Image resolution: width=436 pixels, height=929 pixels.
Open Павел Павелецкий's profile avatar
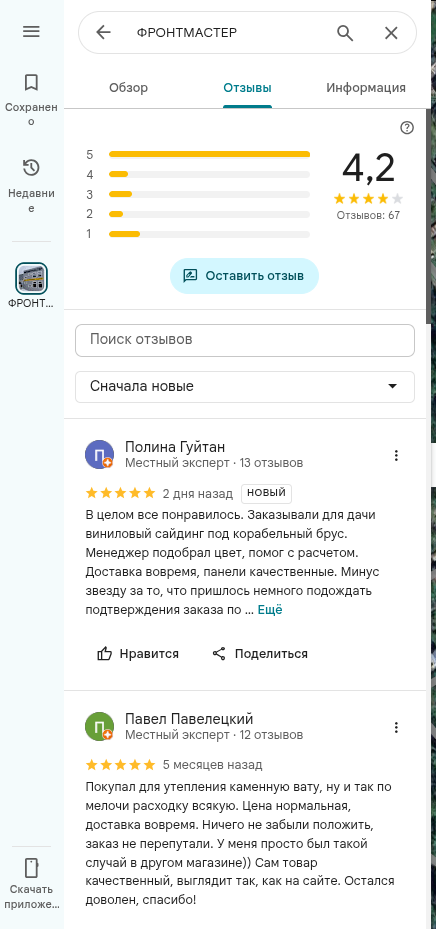pyautogui.click(x=100, y=726)
